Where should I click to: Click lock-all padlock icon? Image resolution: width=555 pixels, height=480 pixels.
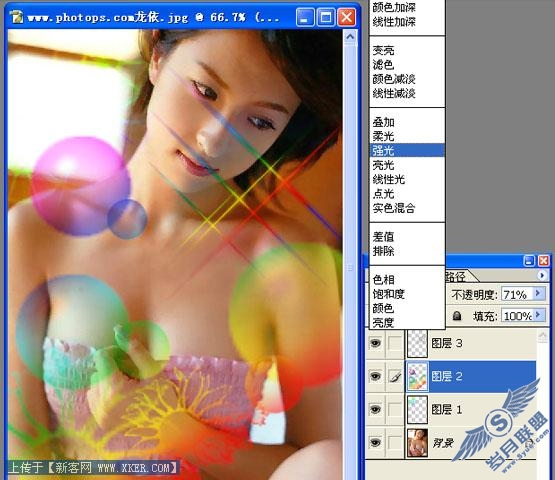tap(457, 315)
